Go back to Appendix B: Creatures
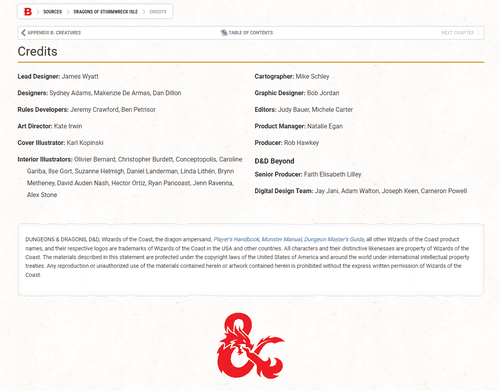Screen dimensions: 500x391 click(x=54, y=33)
